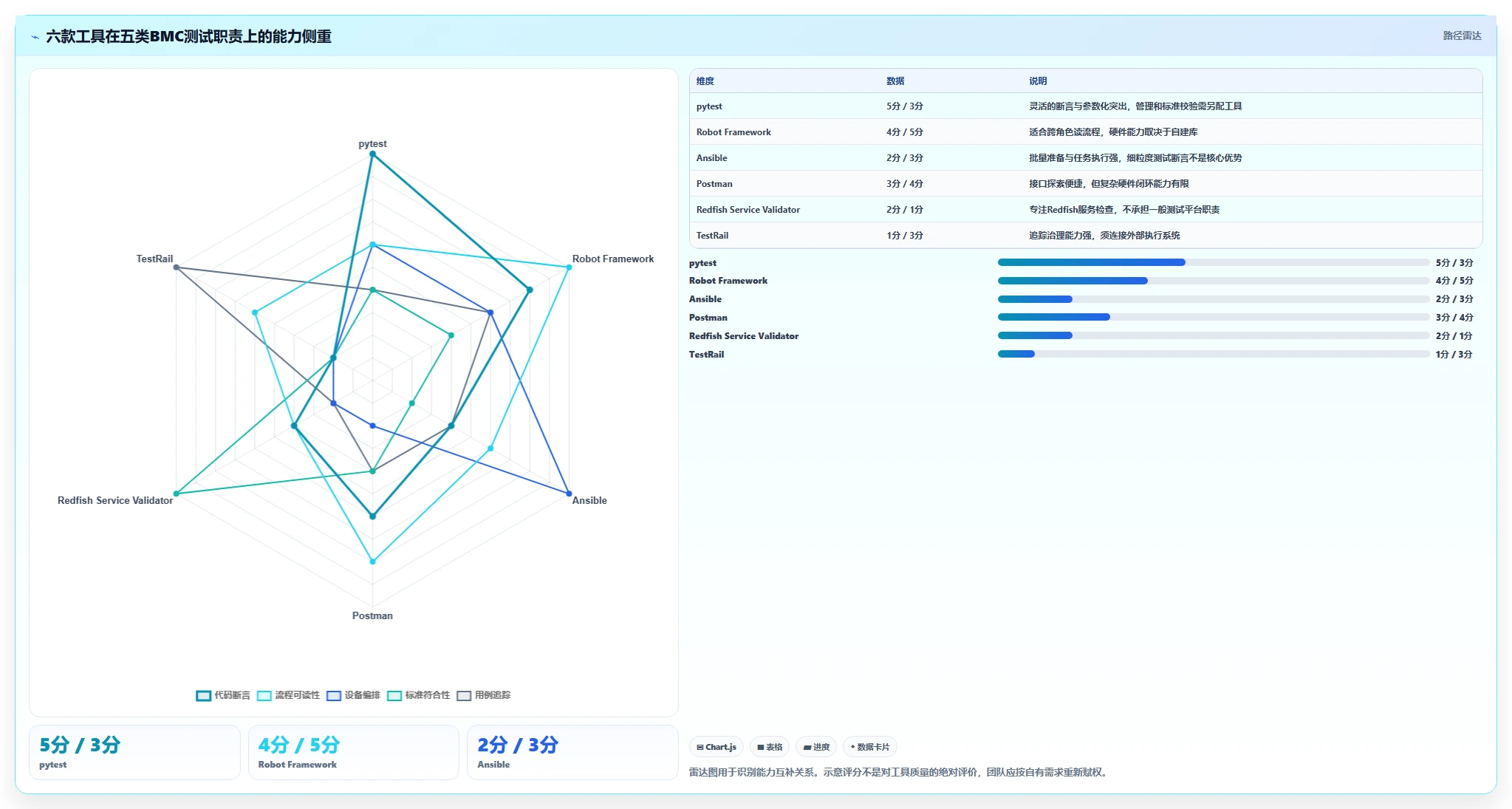Screen dimensions: 1512x809
Task: Click the outermost data point on Ansible axis
Action: click(569, 494)
